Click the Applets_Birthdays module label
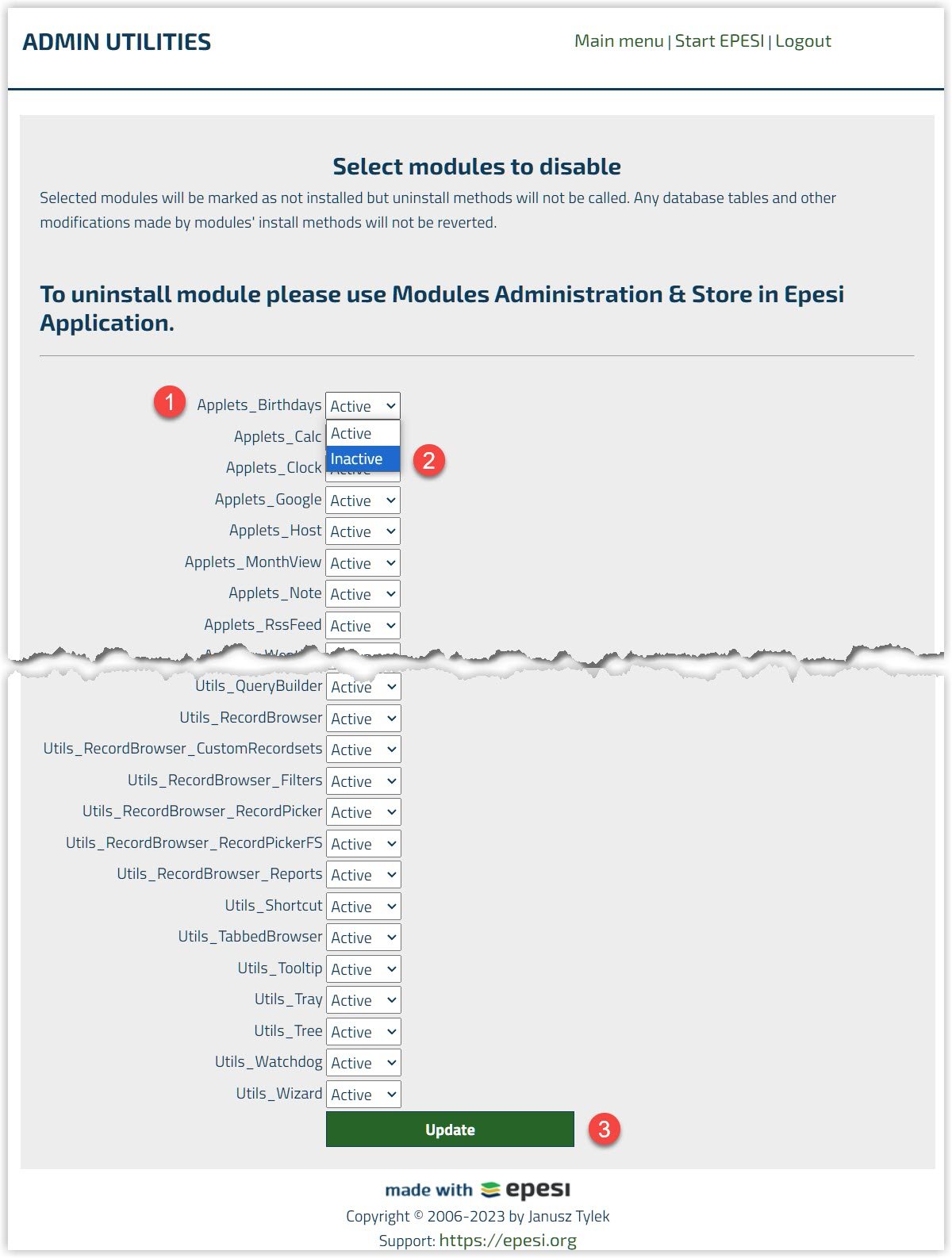This screenshot has height=1258, width=952. click(x=259, y=405)
